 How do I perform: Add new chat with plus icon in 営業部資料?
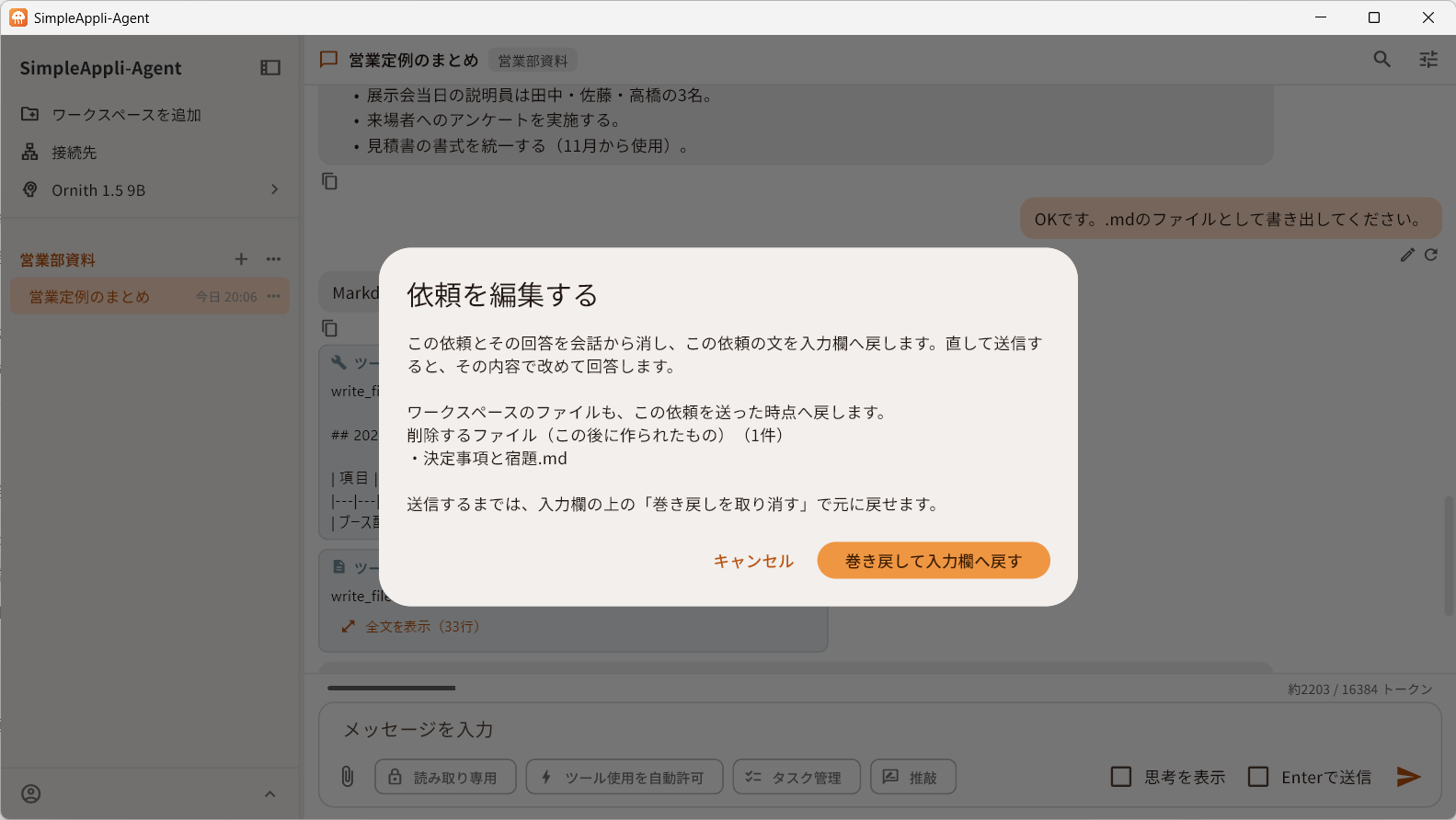pyautogui.click(x=241, y=259)
